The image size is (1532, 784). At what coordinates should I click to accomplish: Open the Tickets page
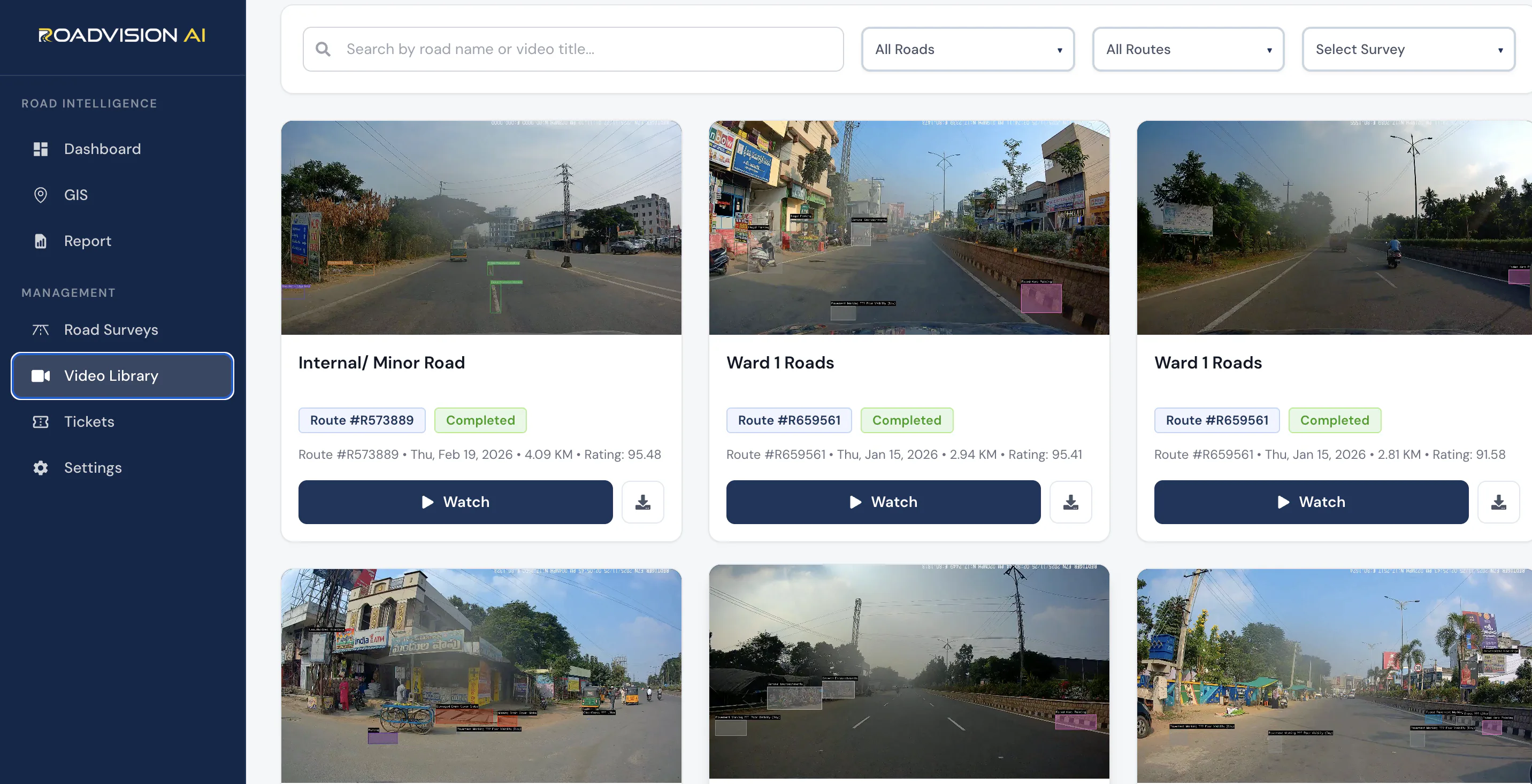(122, 421)
